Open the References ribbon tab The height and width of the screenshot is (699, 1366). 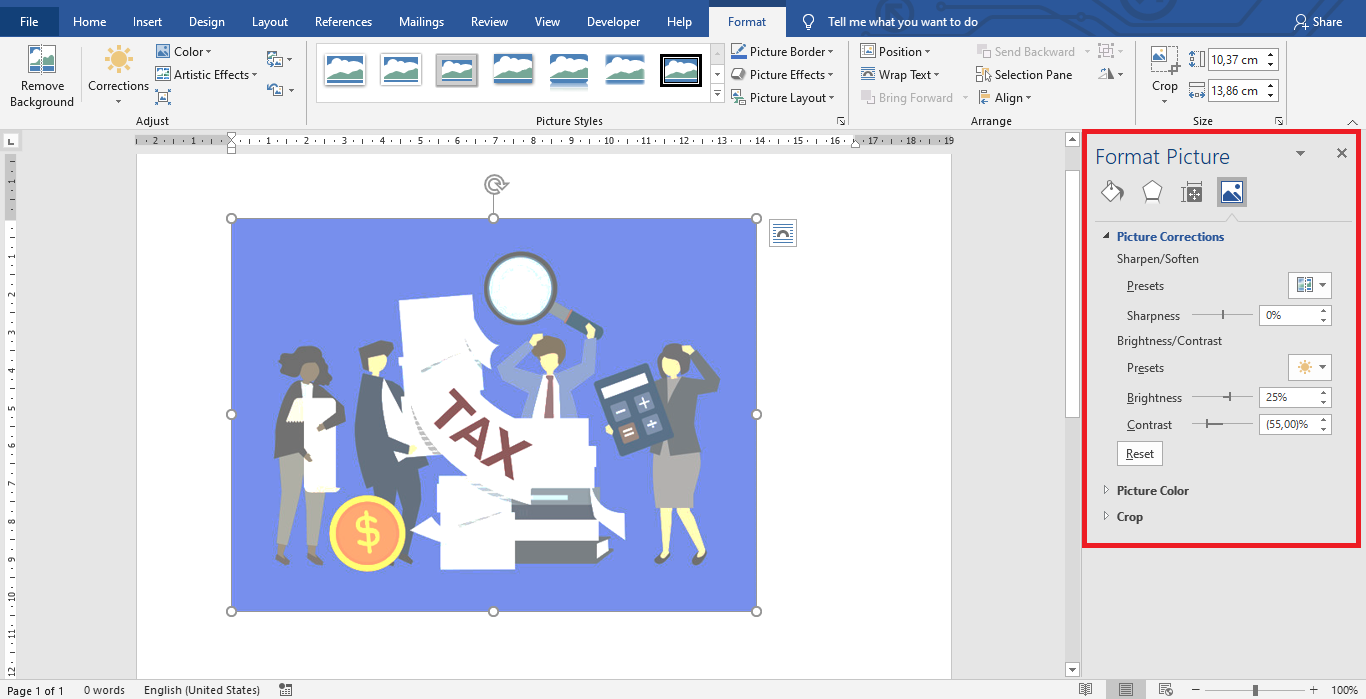(343, 22)
